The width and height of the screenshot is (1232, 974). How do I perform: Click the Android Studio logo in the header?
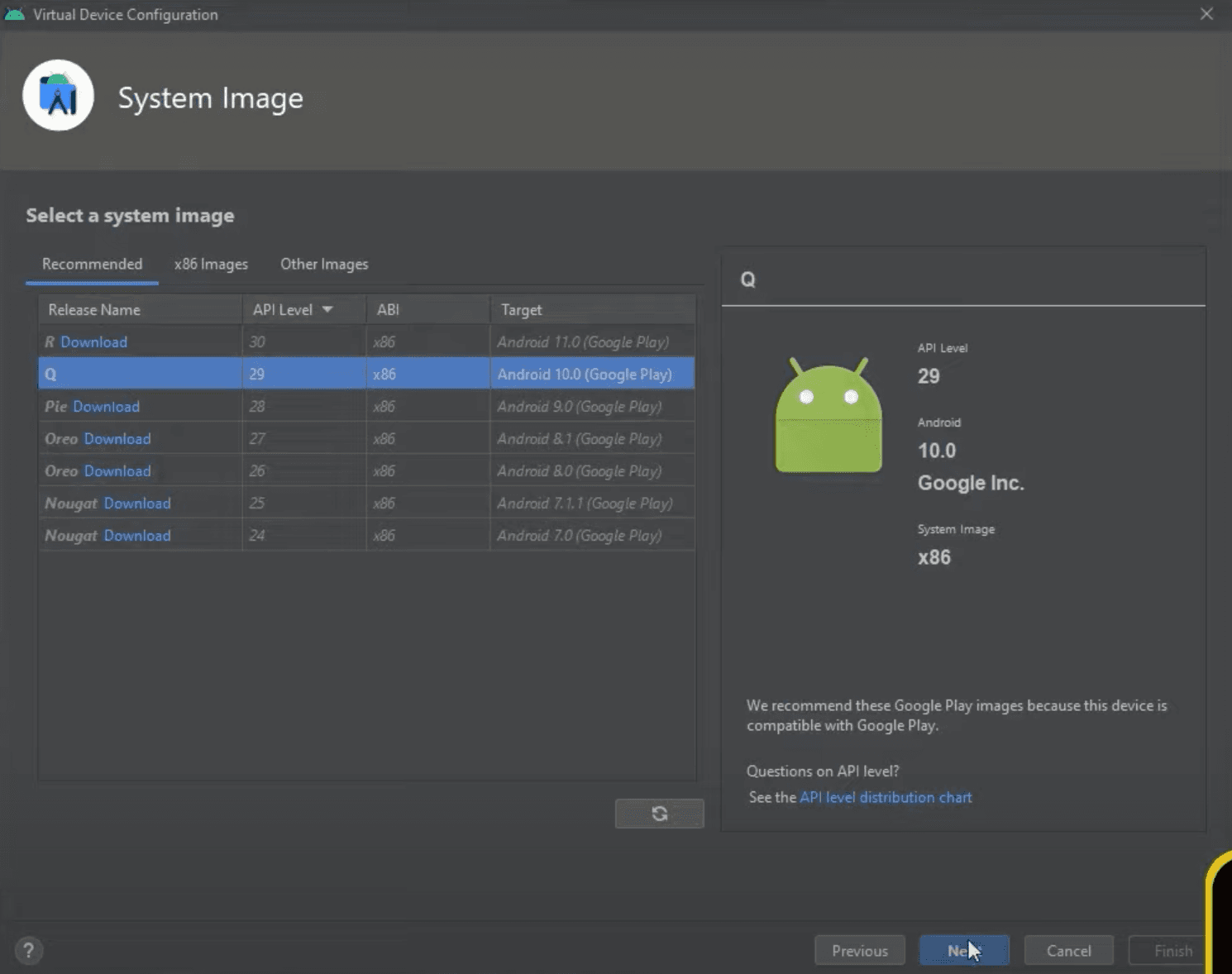pyautogui.click(x=58, y=94)
